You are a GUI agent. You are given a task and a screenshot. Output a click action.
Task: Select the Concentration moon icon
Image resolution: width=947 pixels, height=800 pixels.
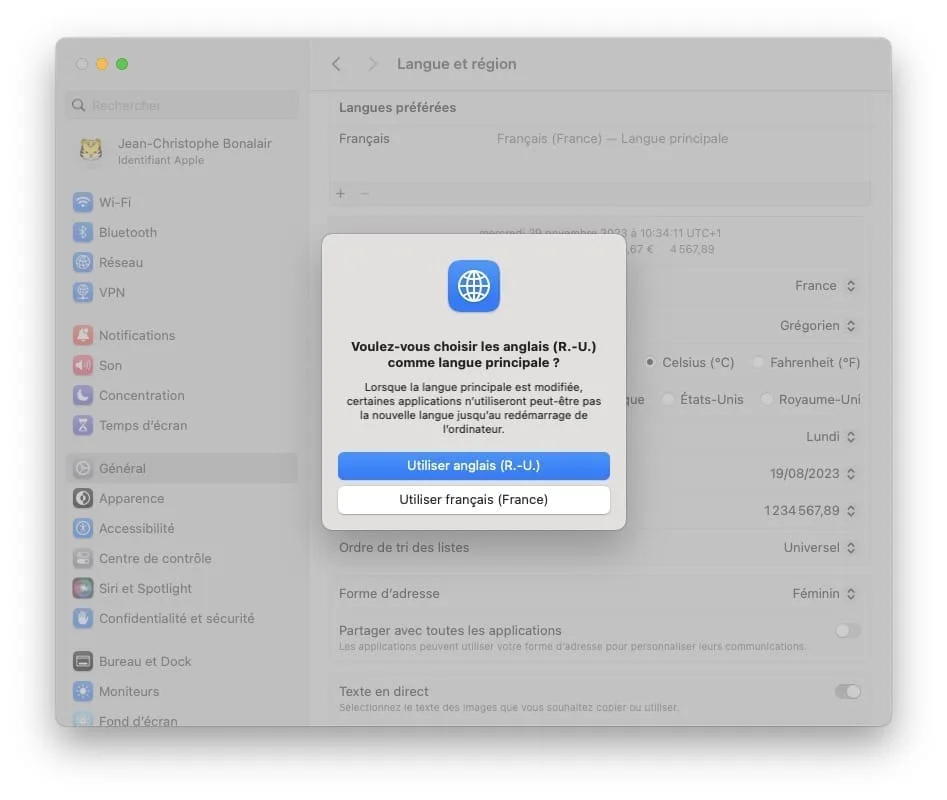click(83, 395)
